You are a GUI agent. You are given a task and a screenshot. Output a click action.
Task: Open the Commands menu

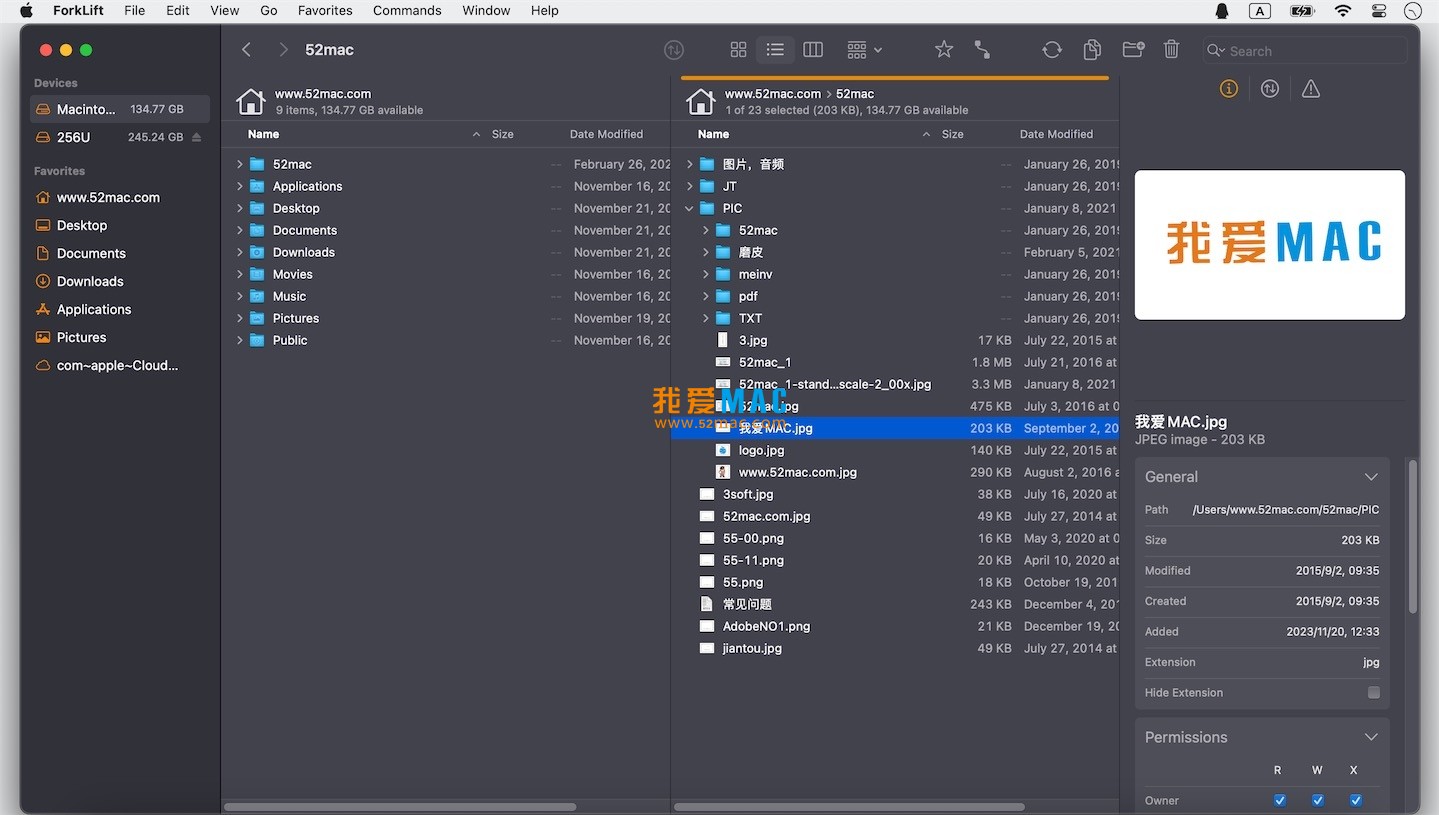(407, 10)
